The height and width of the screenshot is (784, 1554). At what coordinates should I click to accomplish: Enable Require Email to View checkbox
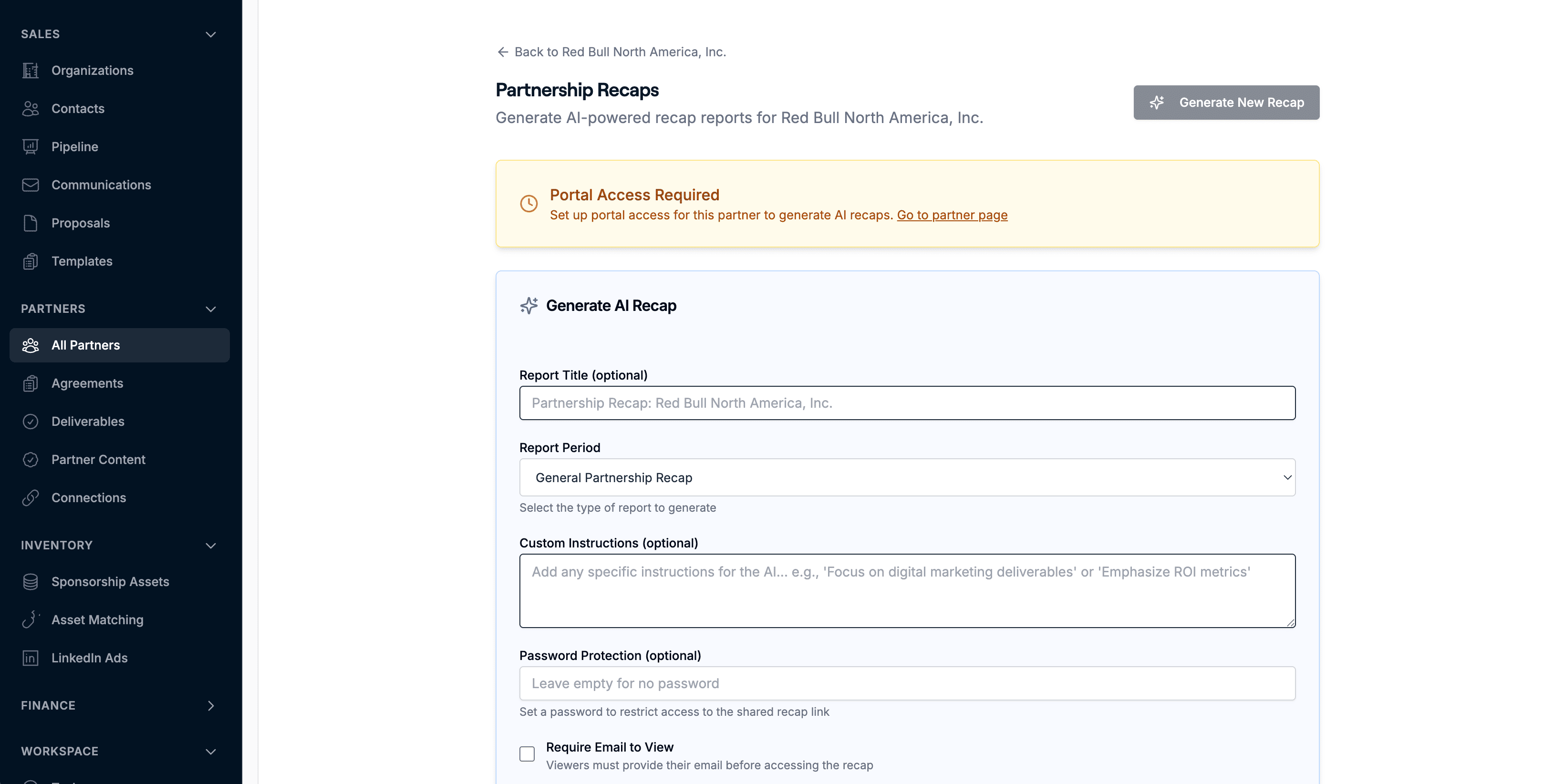(x=527, y=754)
